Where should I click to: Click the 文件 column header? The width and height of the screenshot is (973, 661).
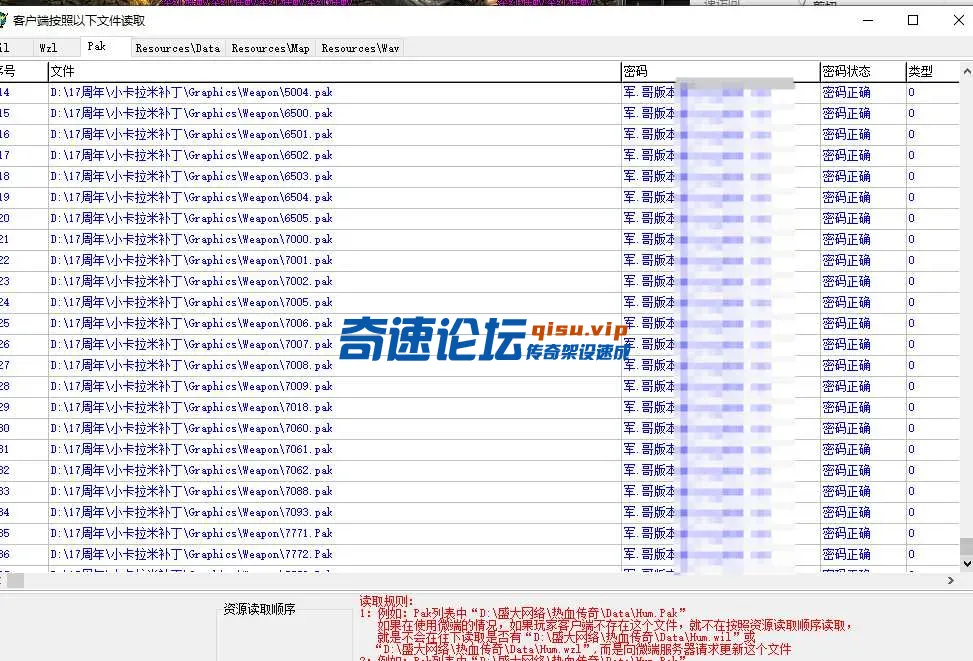pyautogui.click(x=334, y=71)
